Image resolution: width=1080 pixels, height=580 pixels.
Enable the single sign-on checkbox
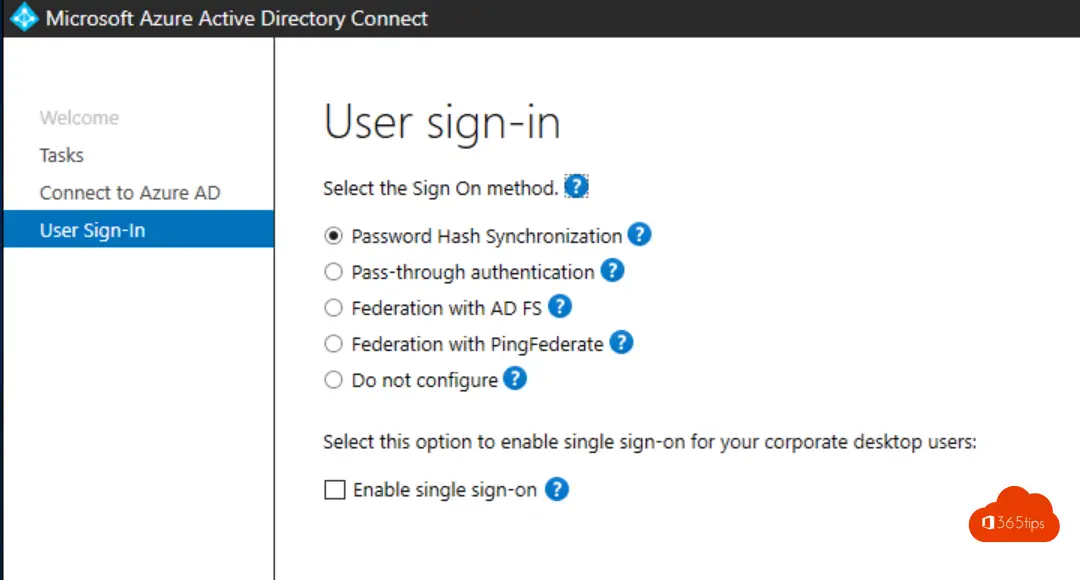pos(333,489)
